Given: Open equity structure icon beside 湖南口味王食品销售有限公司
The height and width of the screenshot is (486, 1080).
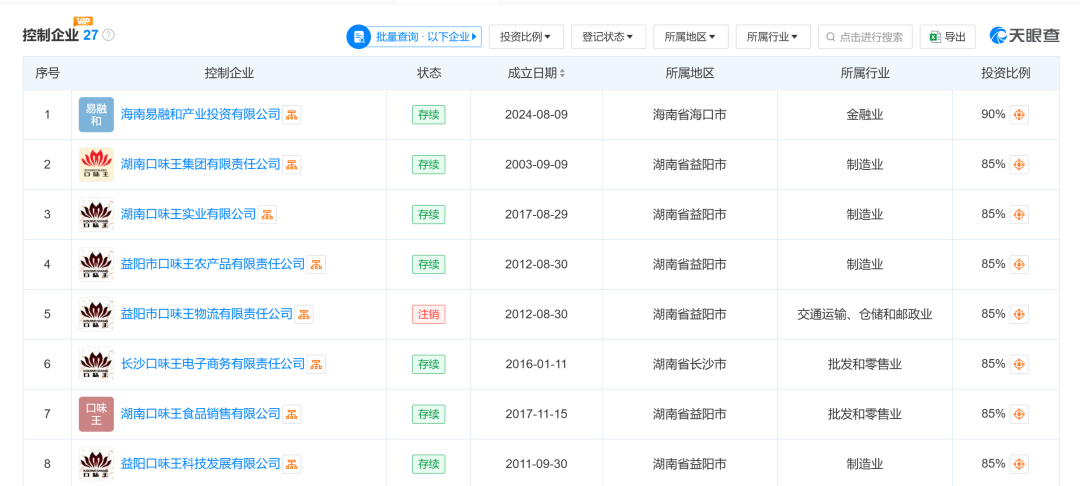Looking at the screenshot, I should click(x=291, y=414).
